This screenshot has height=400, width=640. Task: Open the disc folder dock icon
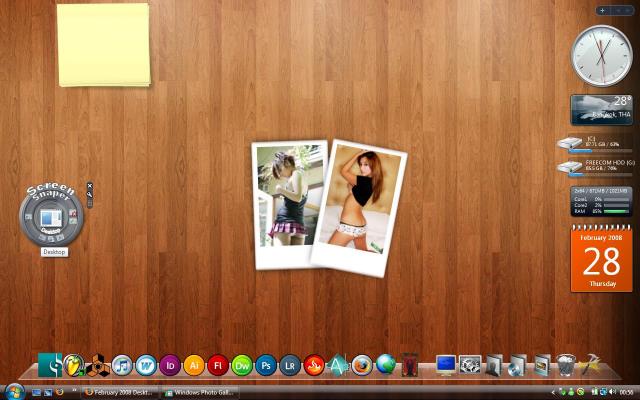[518, 365]
